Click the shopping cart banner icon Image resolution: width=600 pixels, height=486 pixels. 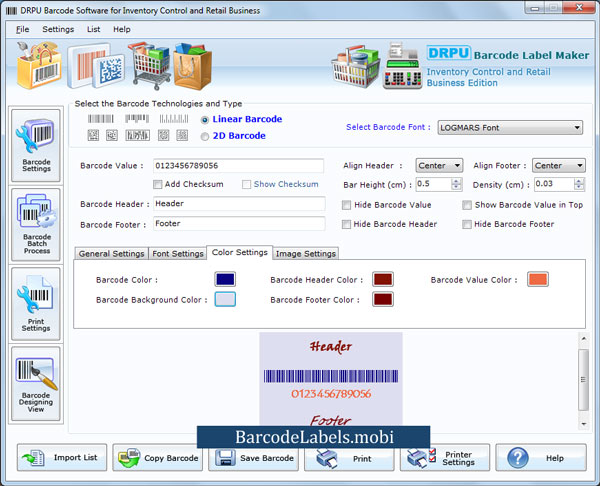150,65
